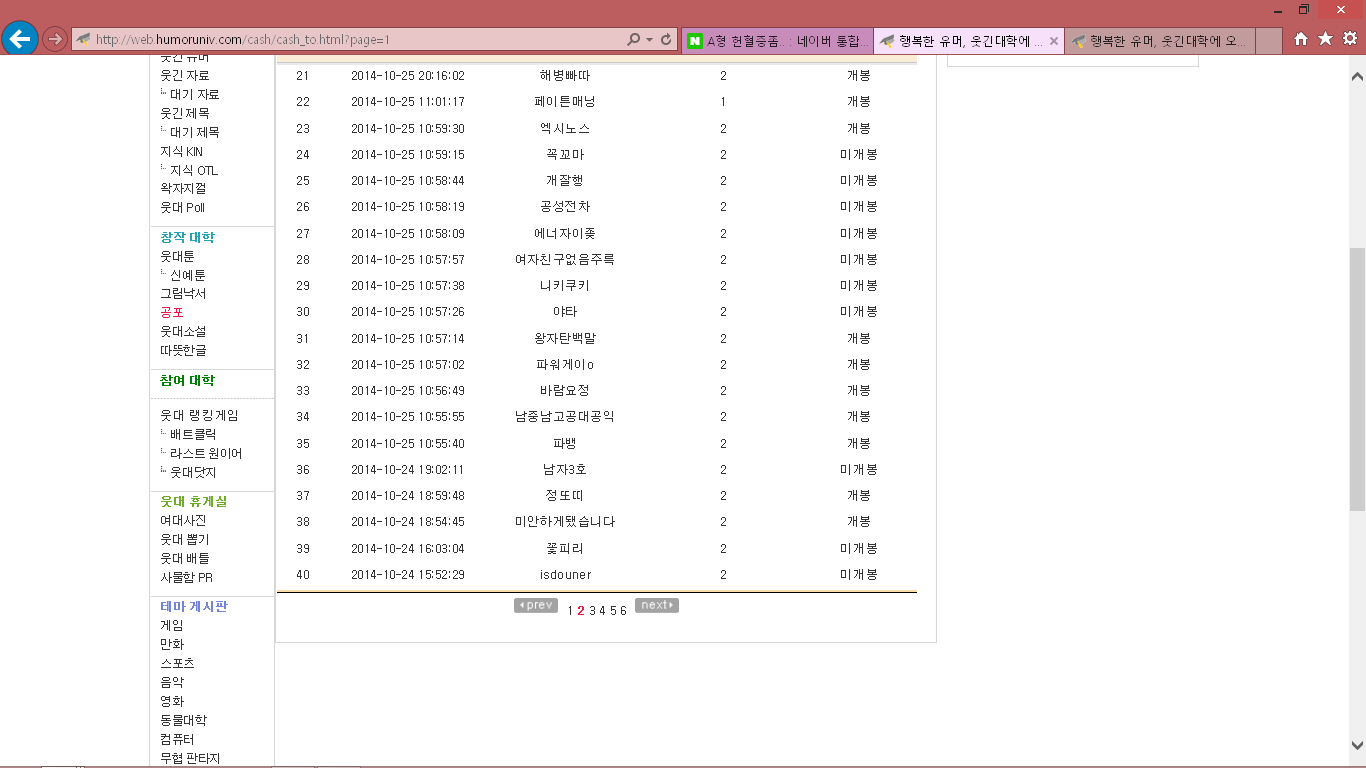Click the search magnifier in address bar
Viewport: 1366px width, 768px height.
[x=633, y=40]
